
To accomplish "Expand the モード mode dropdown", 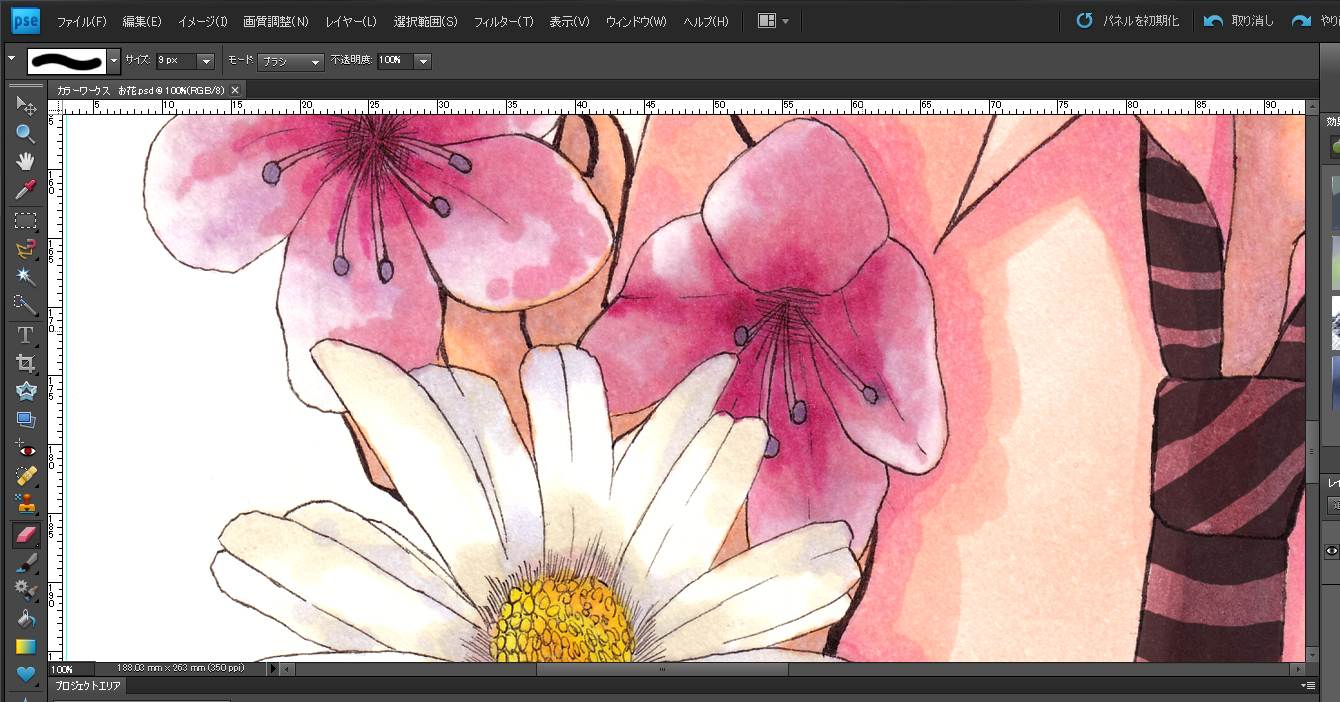I will [x=316, y=62].
